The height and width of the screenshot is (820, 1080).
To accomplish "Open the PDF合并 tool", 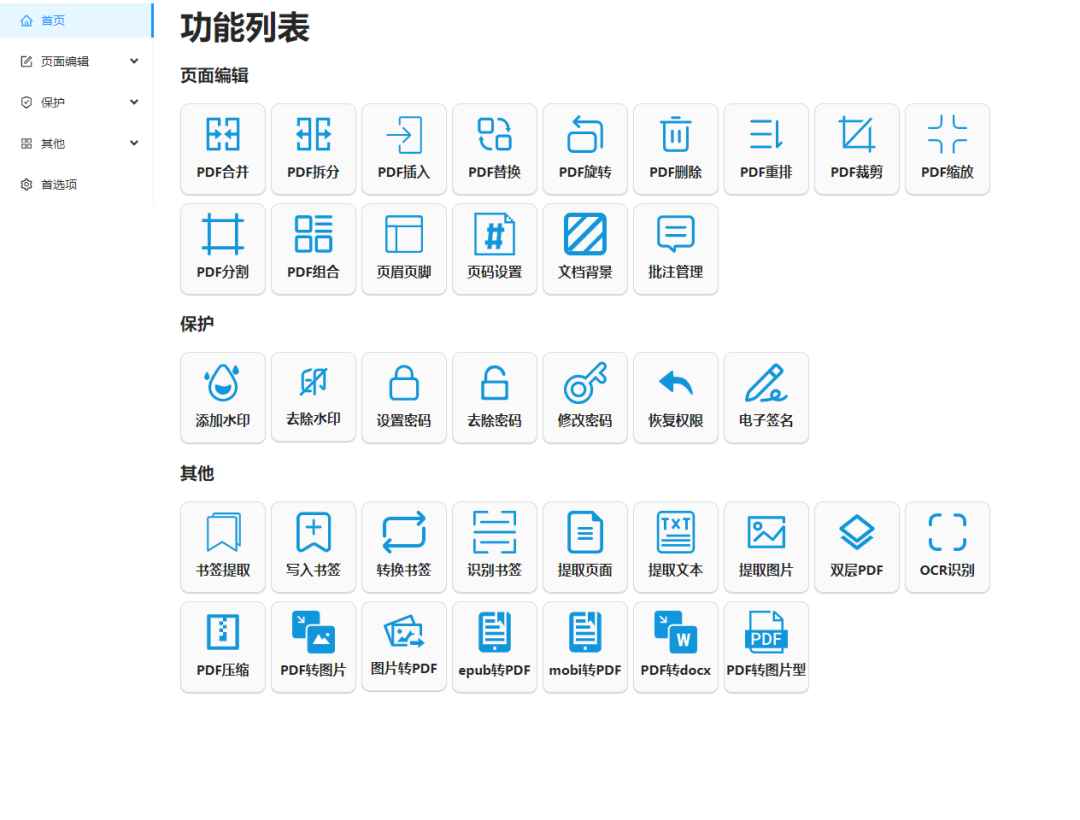I will click(222, 149).
